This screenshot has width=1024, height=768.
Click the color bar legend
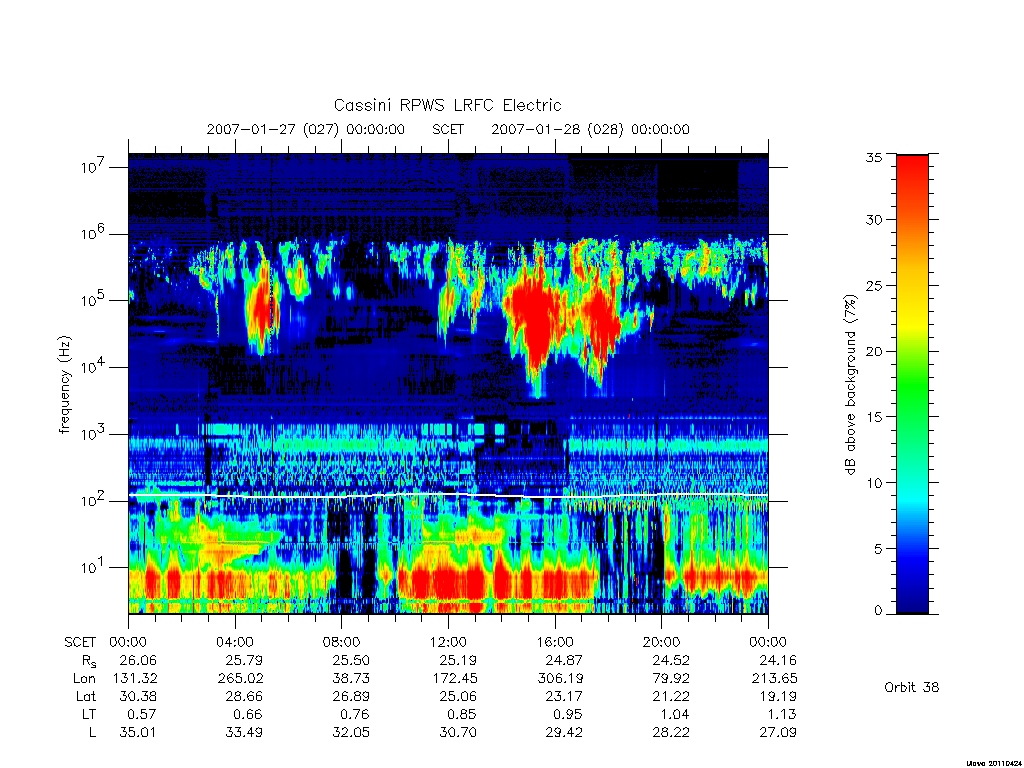pyautogui.click(x=912, y=384)
